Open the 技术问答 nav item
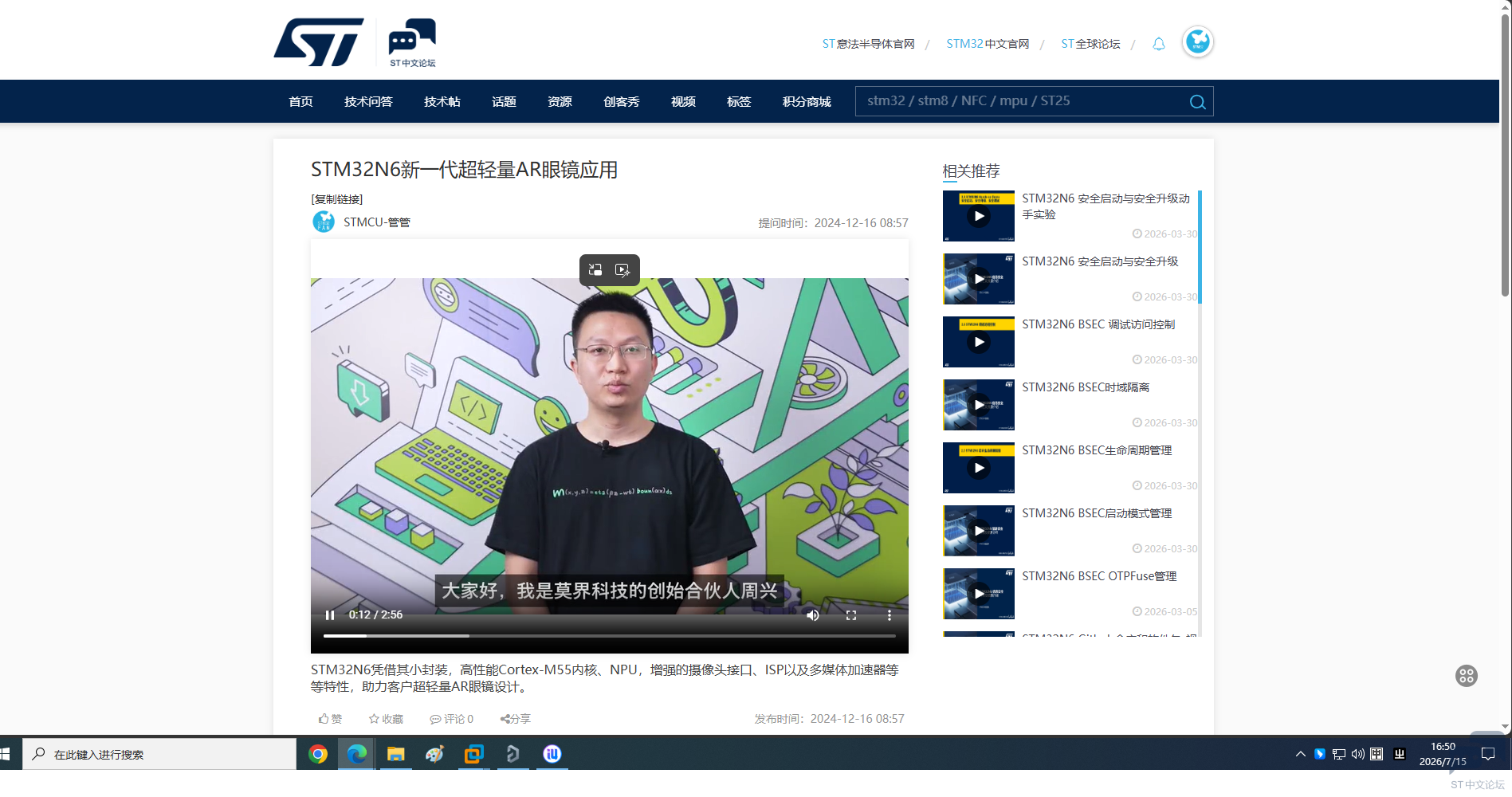The image size is (1512, 797). (368, 102)
